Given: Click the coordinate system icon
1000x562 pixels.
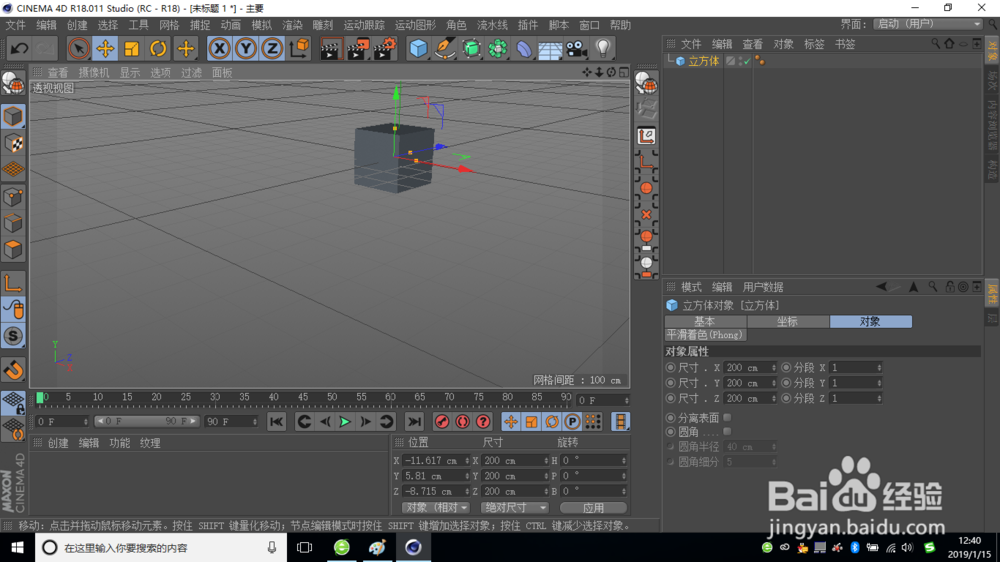Looking at the screenshot, I should coord(299,48).
